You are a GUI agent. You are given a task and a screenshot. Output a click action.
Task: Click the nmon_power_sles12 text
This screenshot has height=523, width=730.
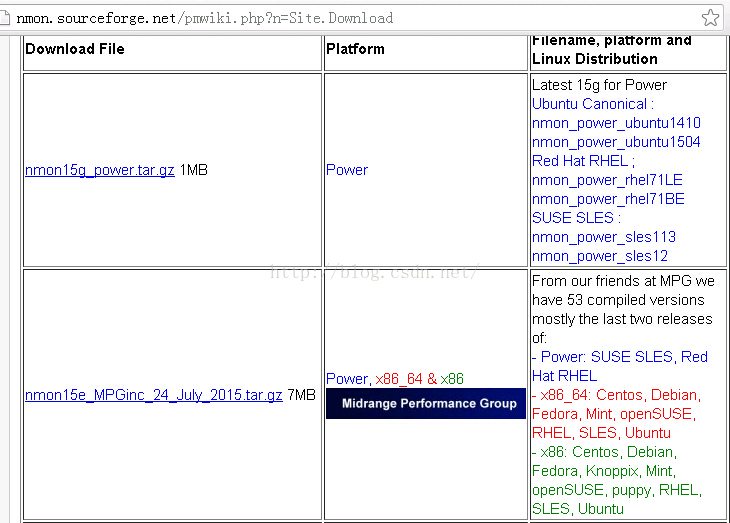click(600, 256)
